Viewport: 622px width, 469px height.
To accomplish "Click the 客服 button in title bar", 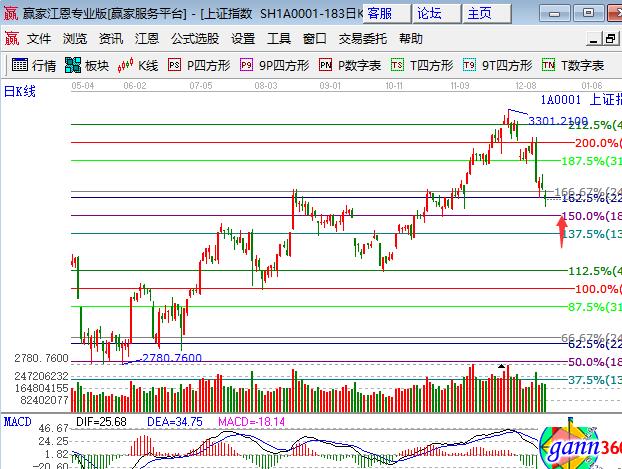I will point(379,13).
